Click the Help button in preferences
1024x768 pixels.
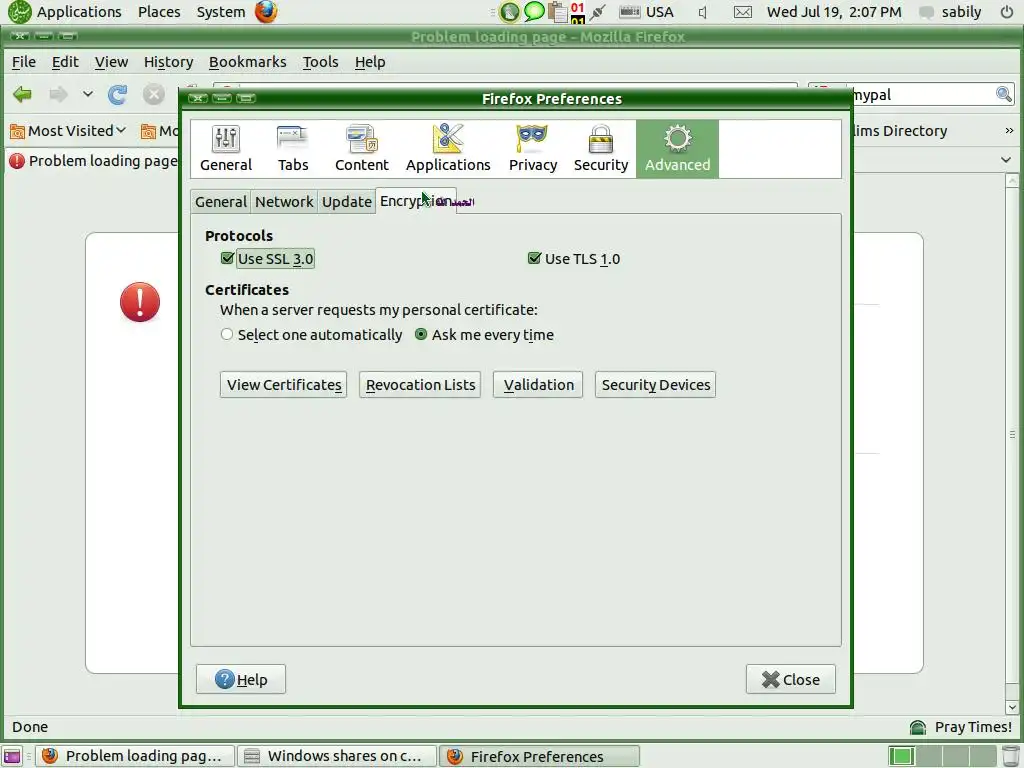tap(241, 679)
